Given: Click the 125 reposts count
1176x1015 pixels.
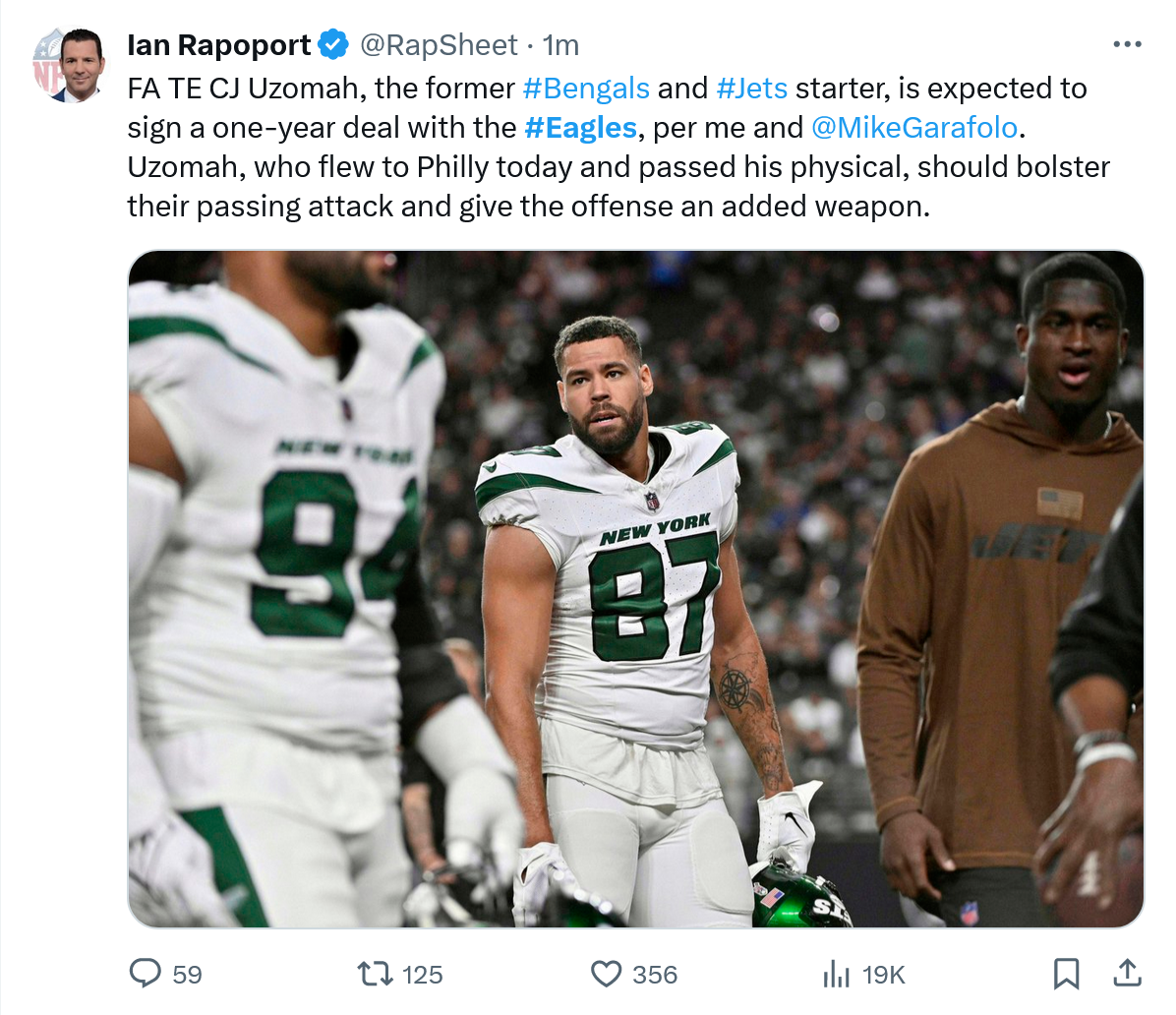Looking at the screenshot, I should pos(422,975).
